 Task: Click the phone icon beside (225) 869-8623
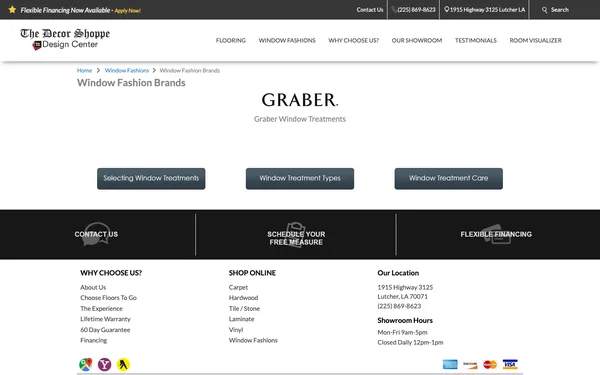[394, 10]
